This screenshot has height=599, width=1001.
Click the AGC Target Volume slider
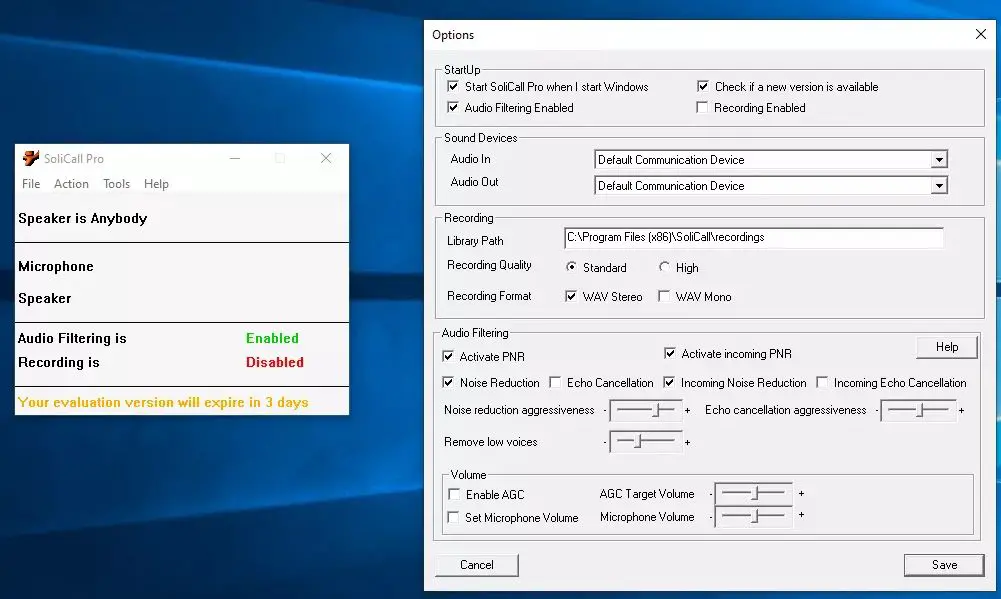[754, 493]
